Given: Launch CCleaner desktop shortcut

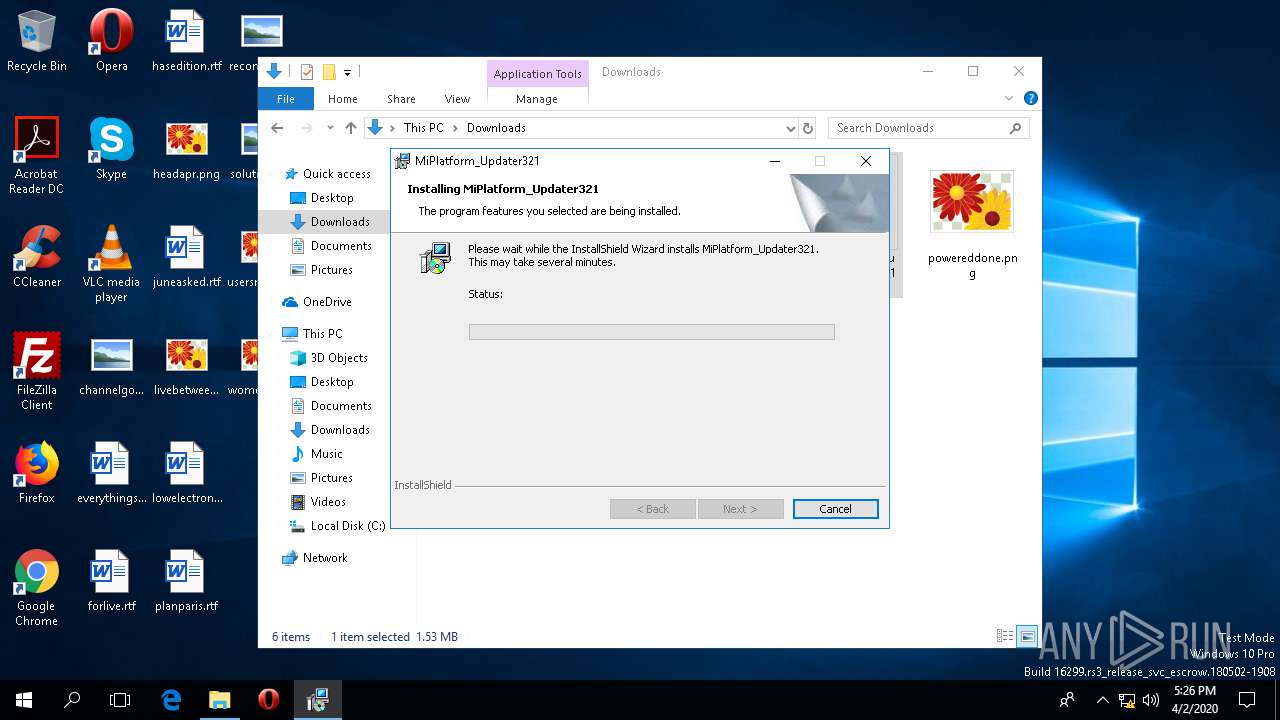Looking at the screenshot, I should pos(37,256).
